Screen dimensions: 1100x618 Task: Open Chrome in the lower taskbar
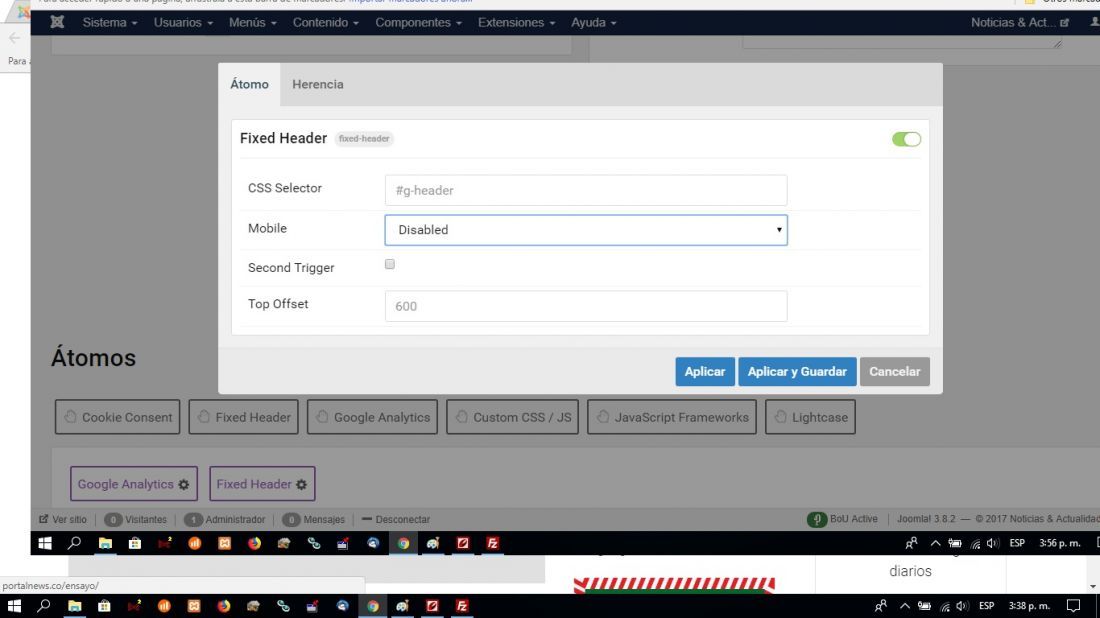pyautogui.click(x=373, y=606)
